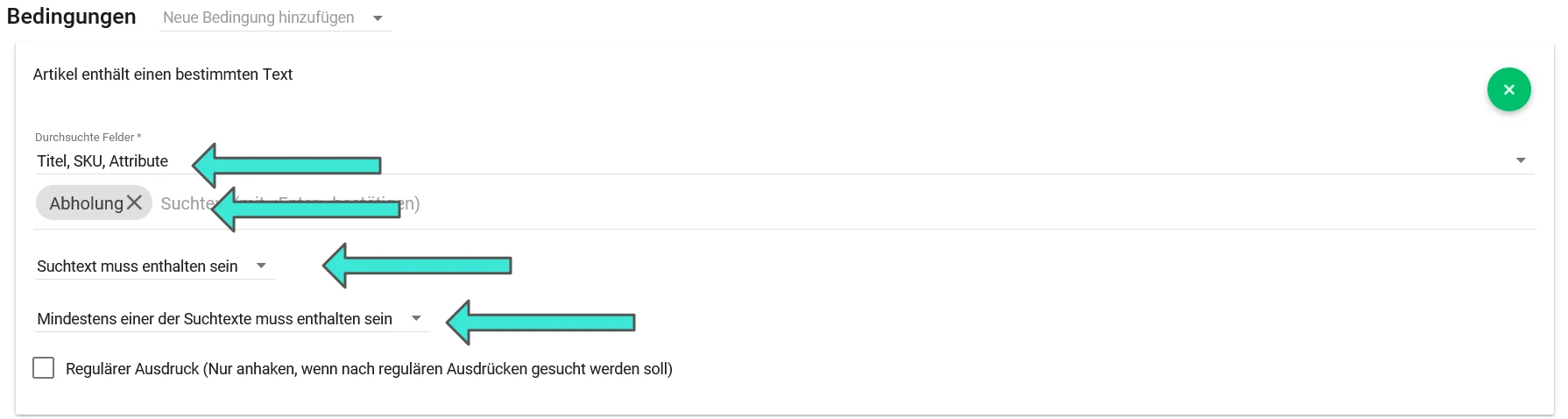Expand the Durchsuchte Felder arrow at far right
Image resolution: width=1568 pixels, height=419 pixels.
(1521, 160)
